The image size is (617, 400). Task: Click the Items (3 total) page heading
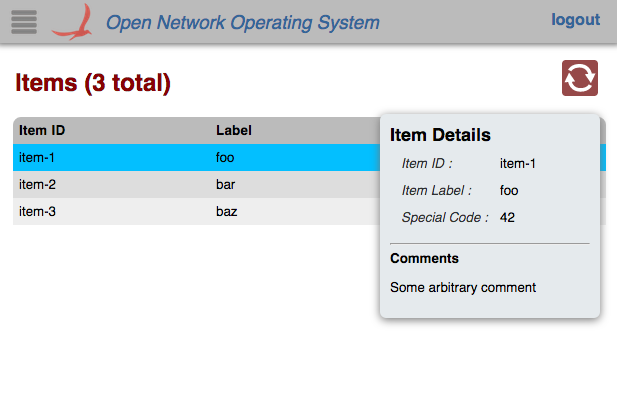tap(93, 83)
